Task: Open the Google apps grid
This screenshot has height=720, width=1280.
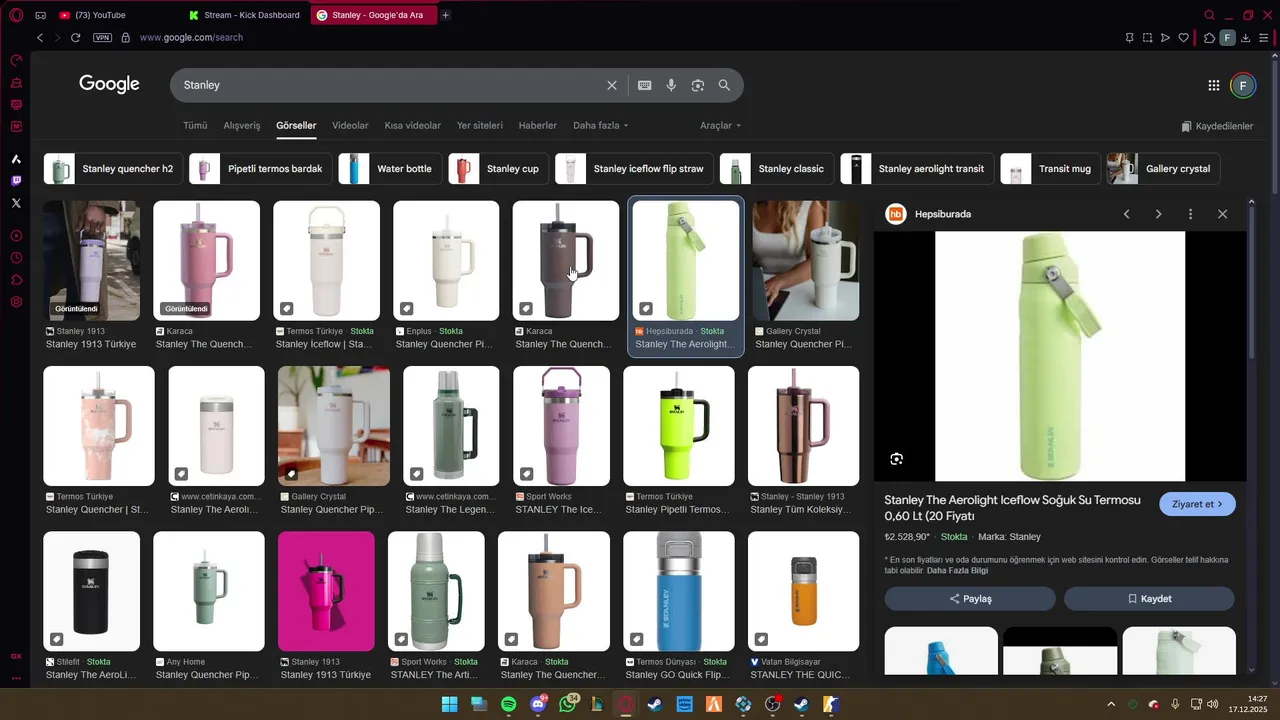Action: click(1213, 85)
